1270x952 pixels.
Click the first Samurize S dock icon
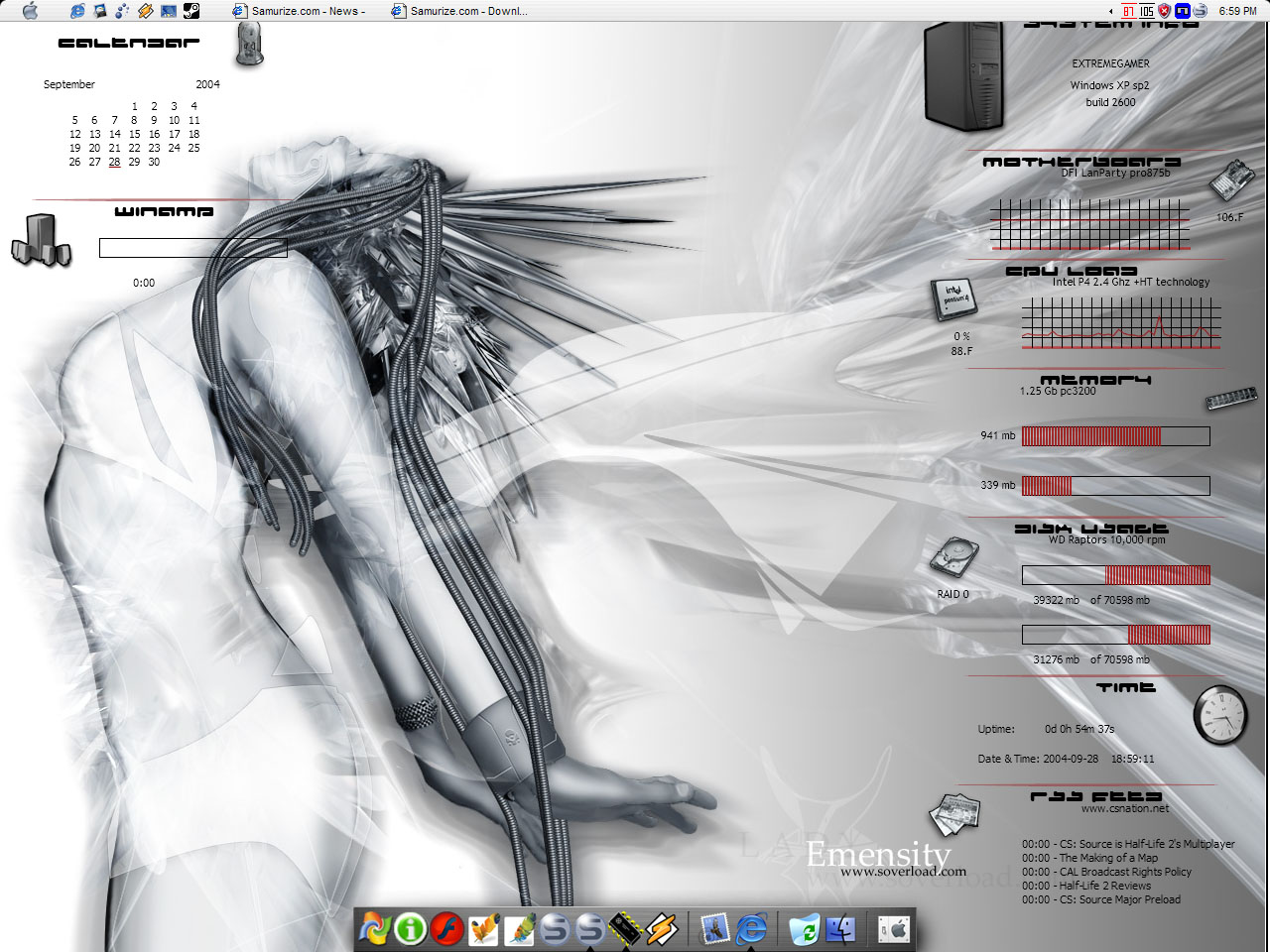point(555,928)
